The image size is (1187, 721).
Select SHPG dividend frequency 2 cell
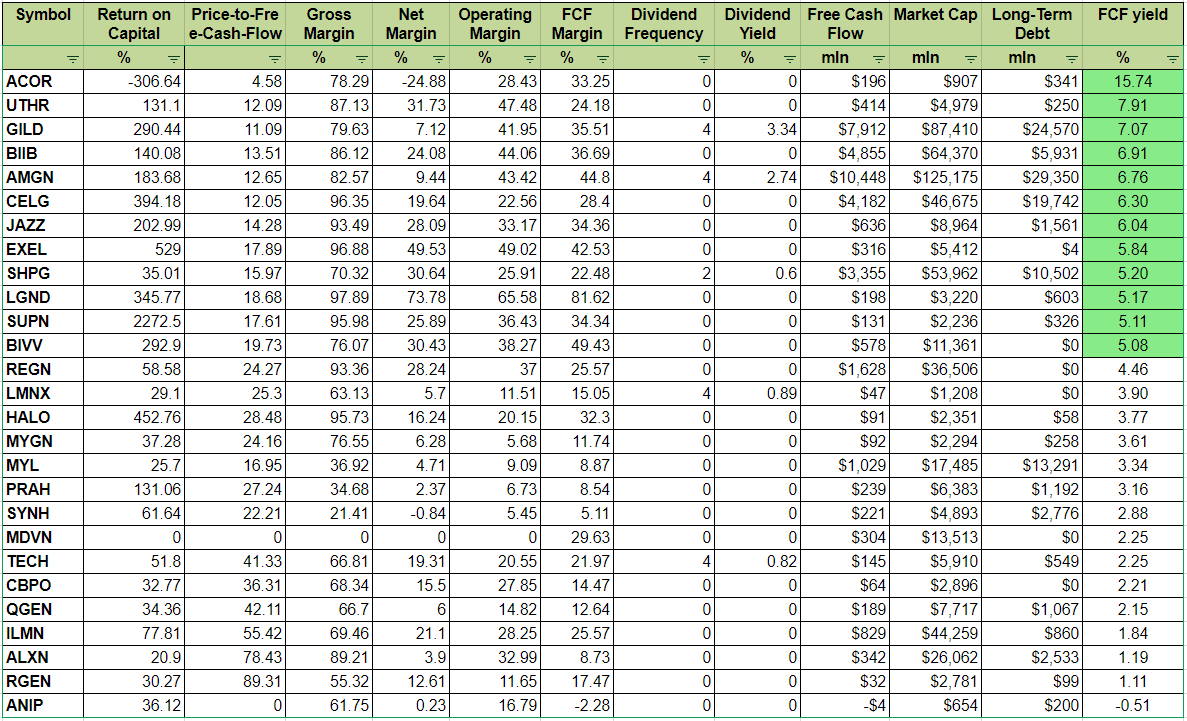click(664, 273)
